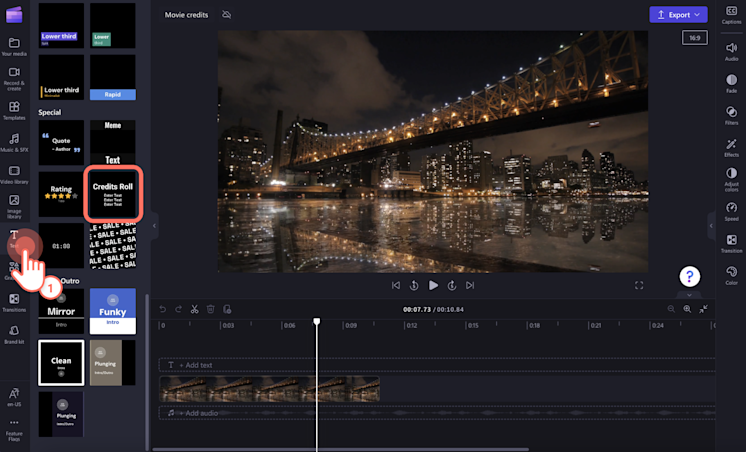Open the Filters panel
746x452 pixels.
pos(731,115)
